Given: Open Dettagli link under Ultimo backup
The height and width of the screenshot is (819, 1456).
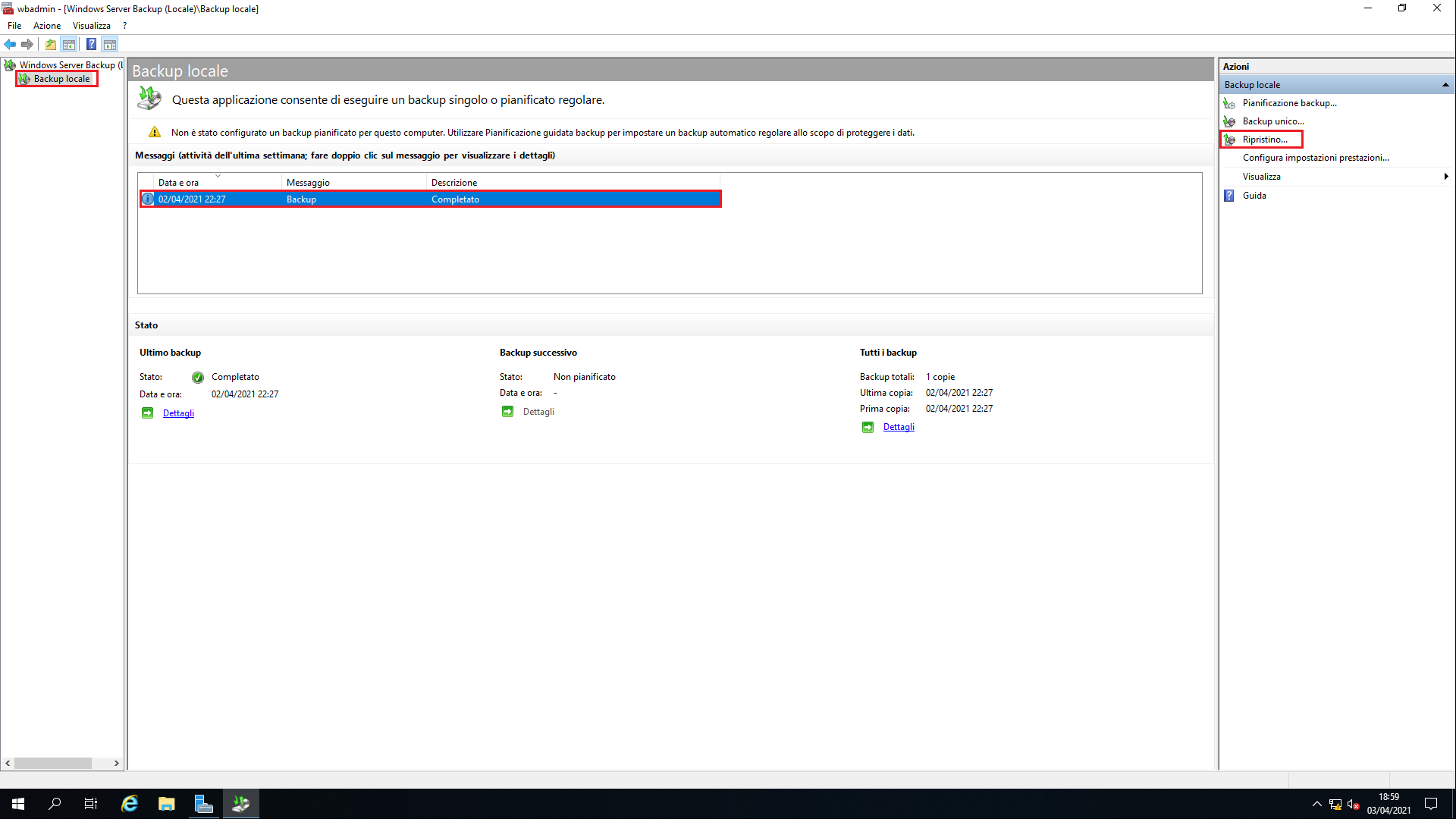Looking at the screenshot, I should [178, 413].
